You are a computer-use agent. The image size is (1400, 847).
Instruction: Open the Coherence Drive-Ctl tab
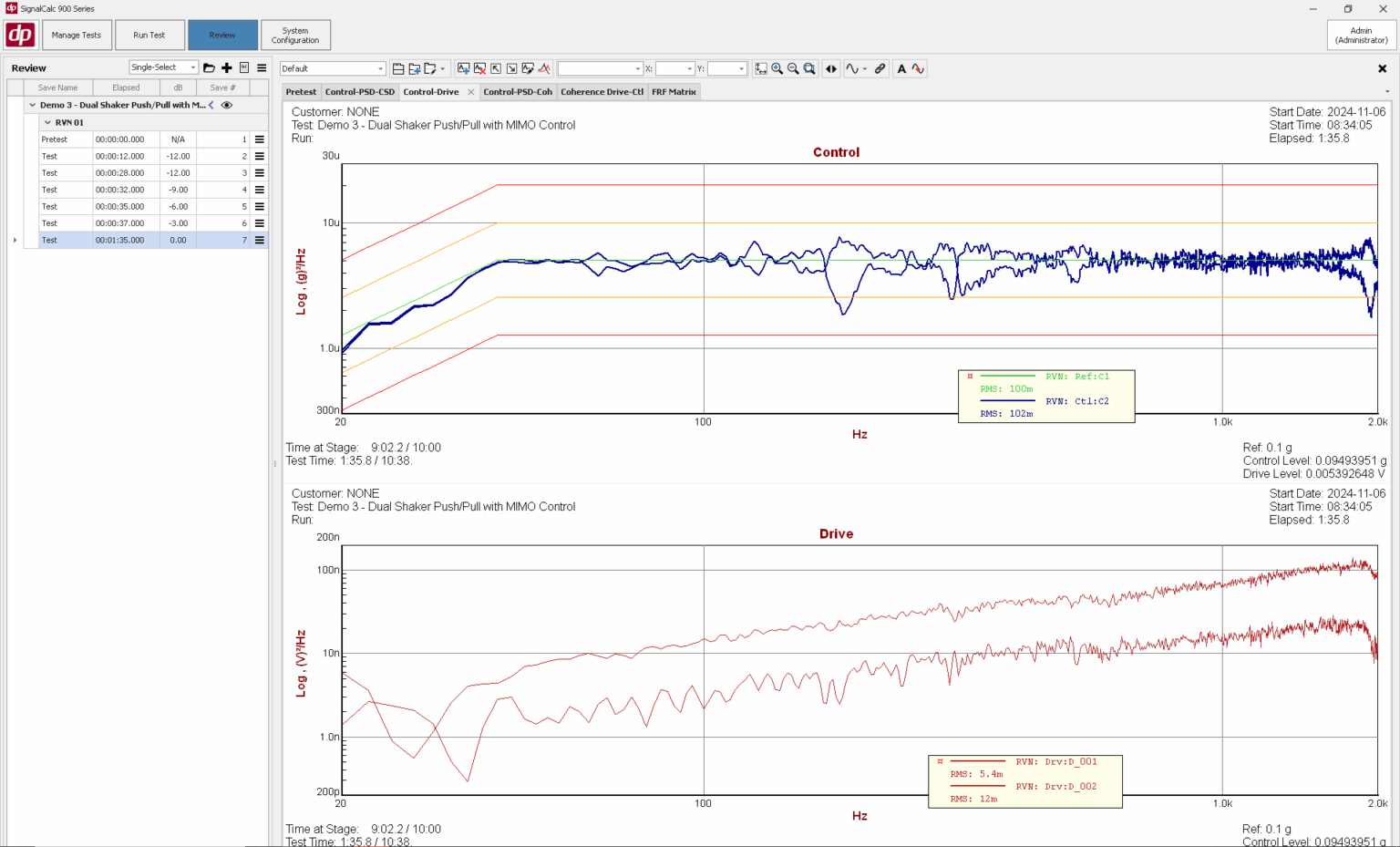[602, 92]
